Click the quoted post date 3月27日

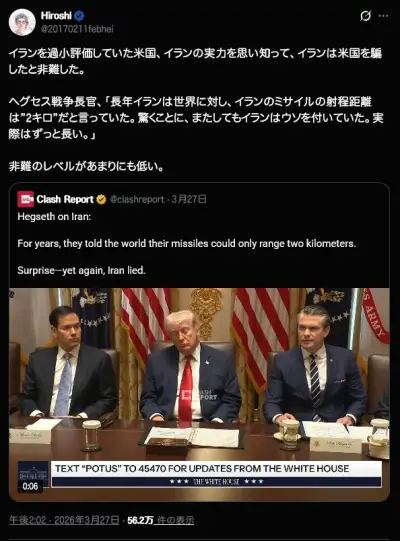[189, 199]
